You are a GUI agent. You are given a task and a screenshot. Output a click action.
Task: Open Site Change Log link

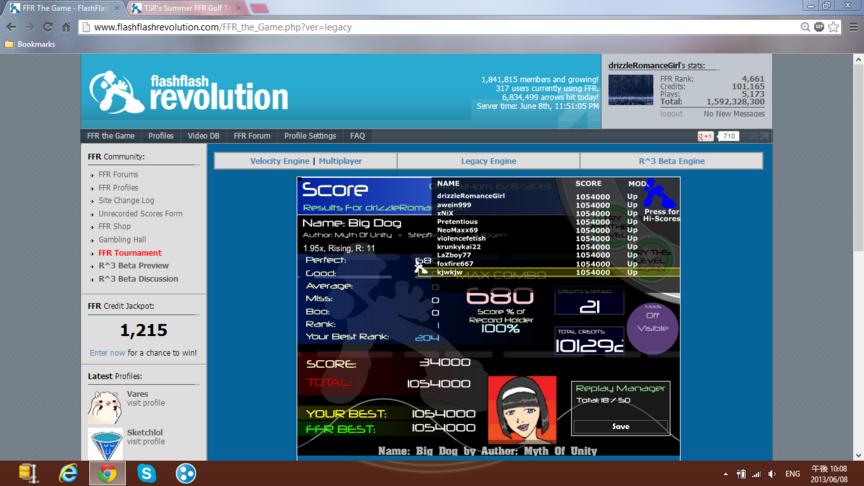[126, 201]
